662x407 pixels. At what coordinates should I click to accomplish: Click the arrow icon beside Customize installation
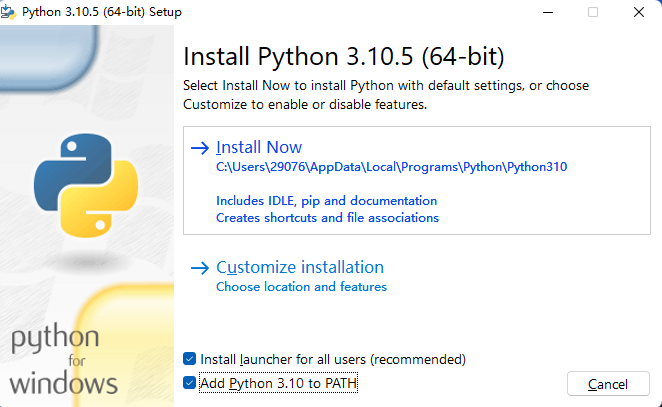pos(200,268)
